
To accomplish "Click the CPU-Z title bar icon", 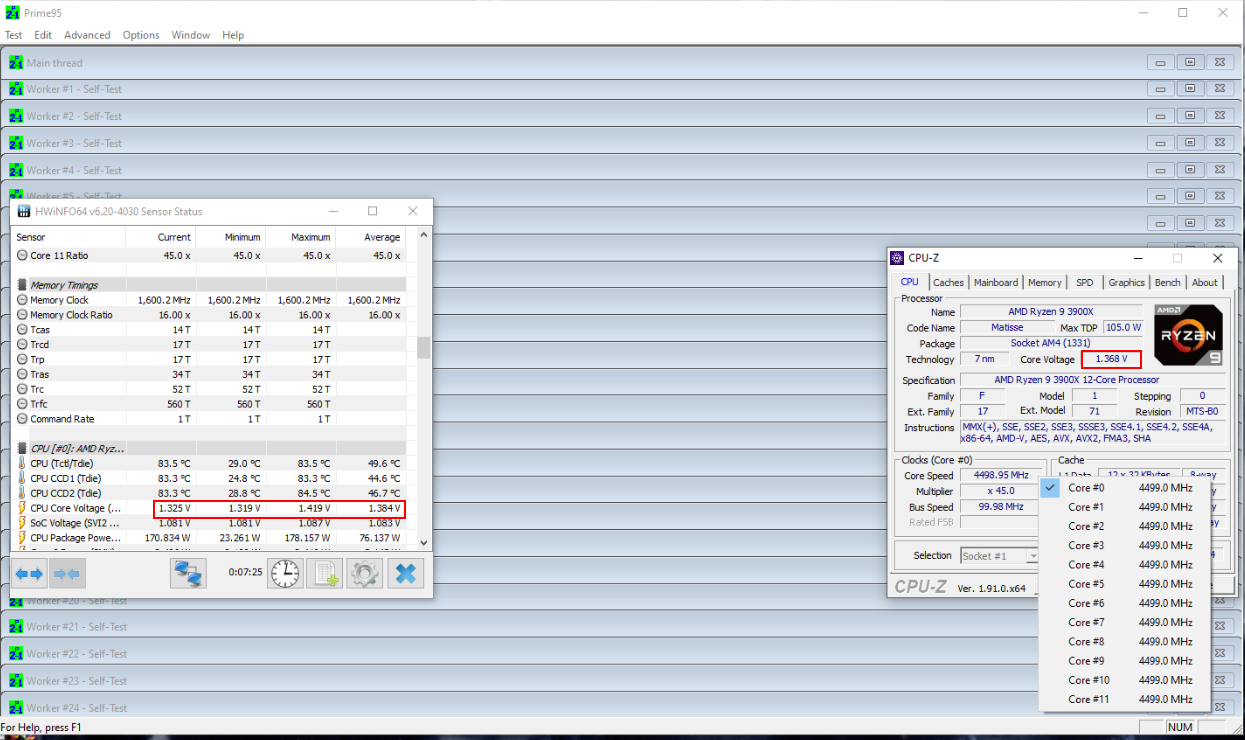I will click(x=898, y=258).
